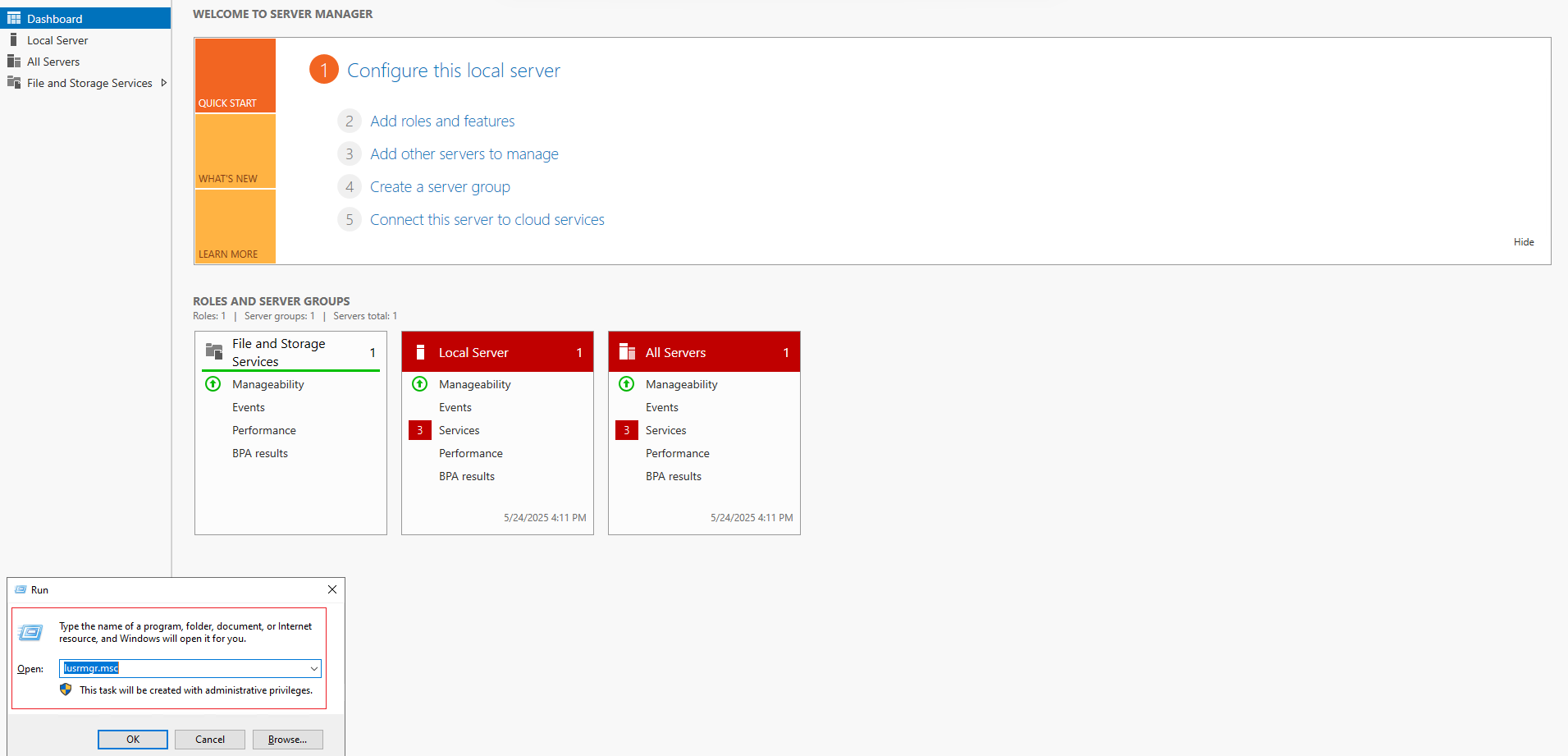Viewport: 1568px width, 756px height.
Task: Open File and Storage Services tile header
Action: [x=290, y=352]
